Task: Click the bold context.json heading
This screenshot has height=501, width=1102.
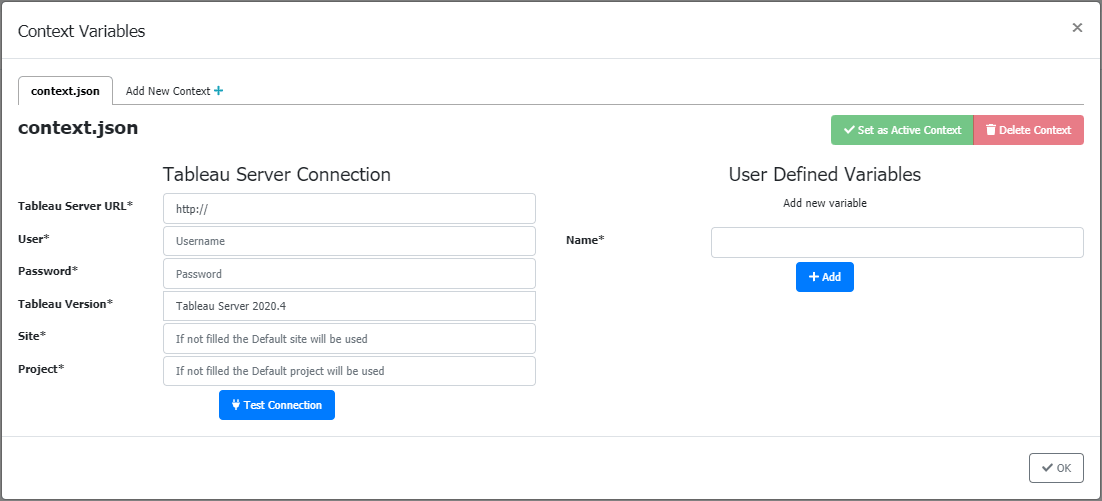Action: (78, 128)
